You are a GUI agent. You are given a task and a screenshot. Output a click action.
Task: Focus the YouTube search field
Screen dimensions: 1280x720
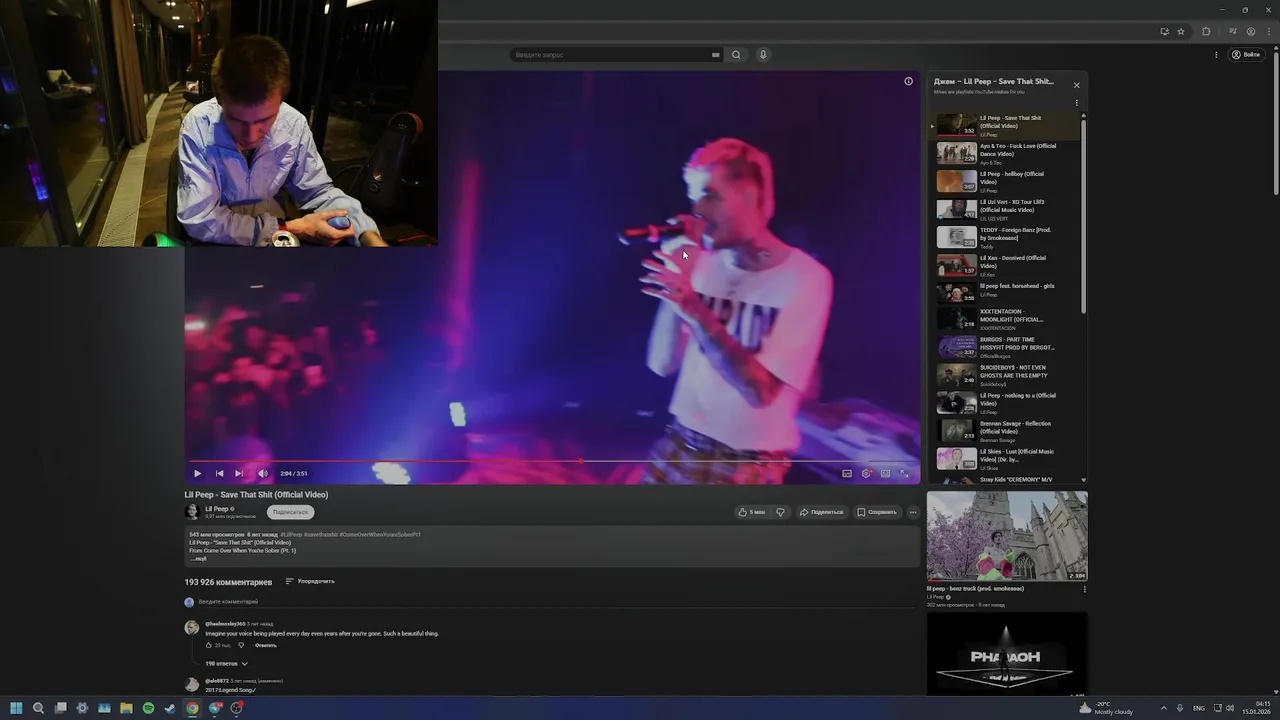[610, 55]
